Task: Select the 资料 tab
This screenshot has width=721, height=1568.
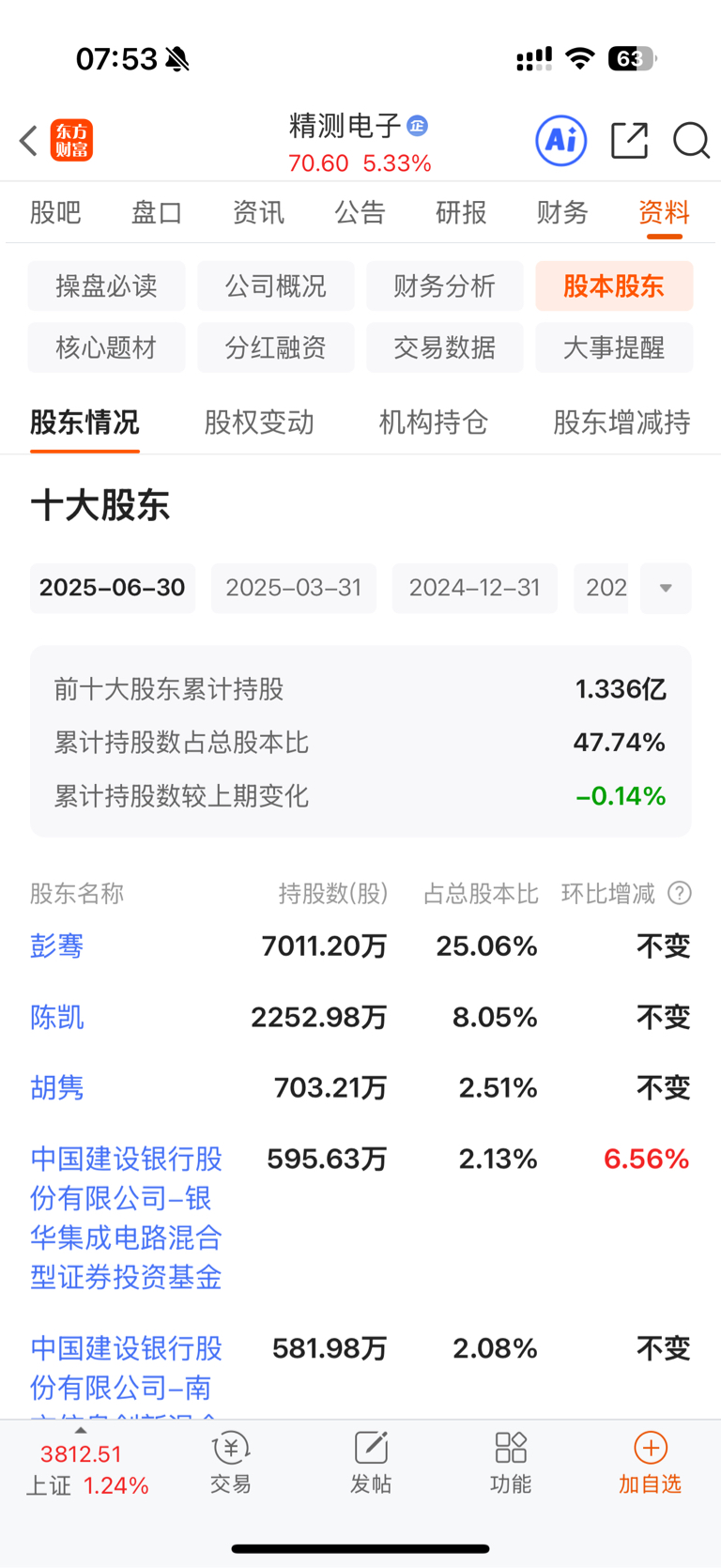Action: click(x=664, y=212)
